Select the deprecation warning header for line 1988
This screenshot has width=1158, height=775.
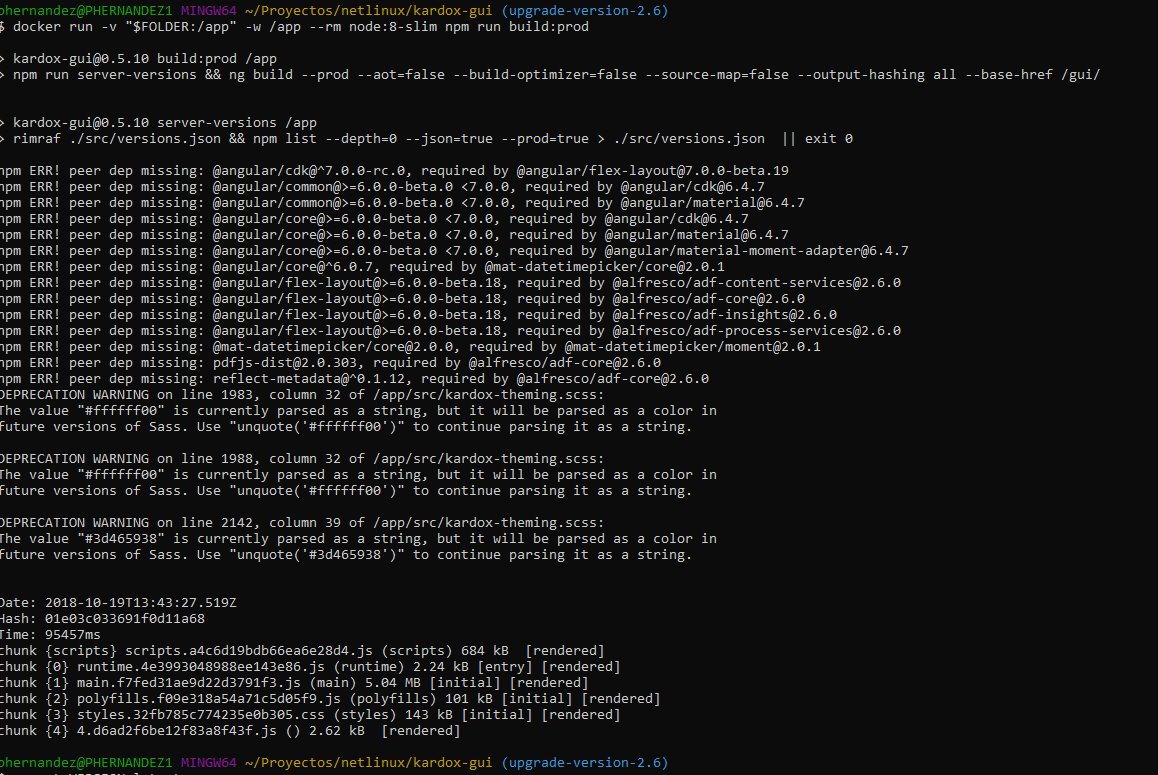click(x=302, y=459)
